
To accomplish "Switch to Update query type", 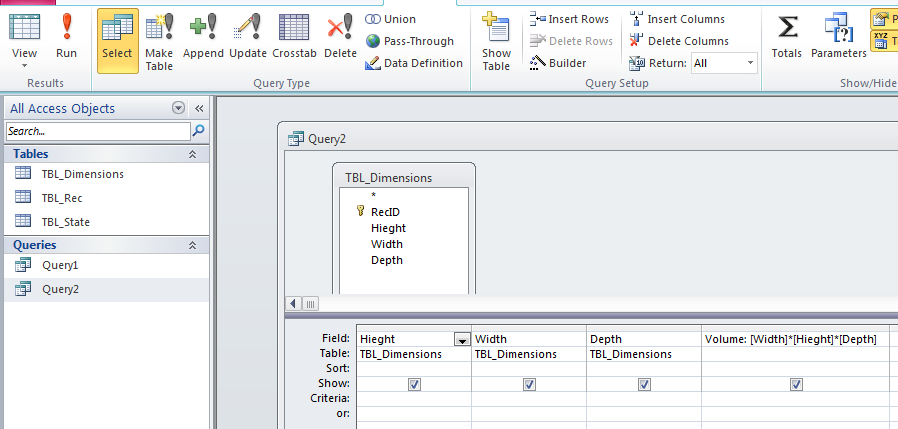I will 248,36.
